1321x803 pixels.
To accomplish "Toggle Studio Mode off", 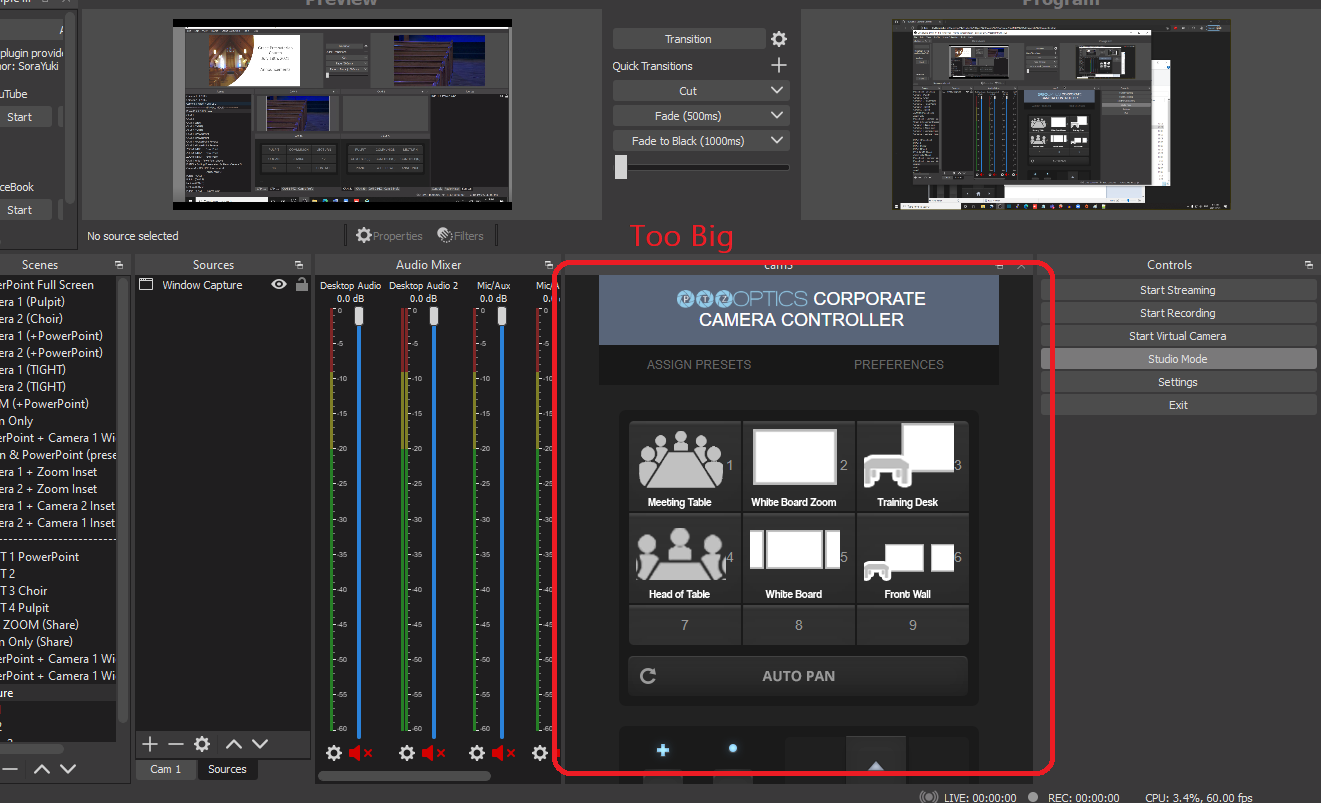I will pos(1178,359).
